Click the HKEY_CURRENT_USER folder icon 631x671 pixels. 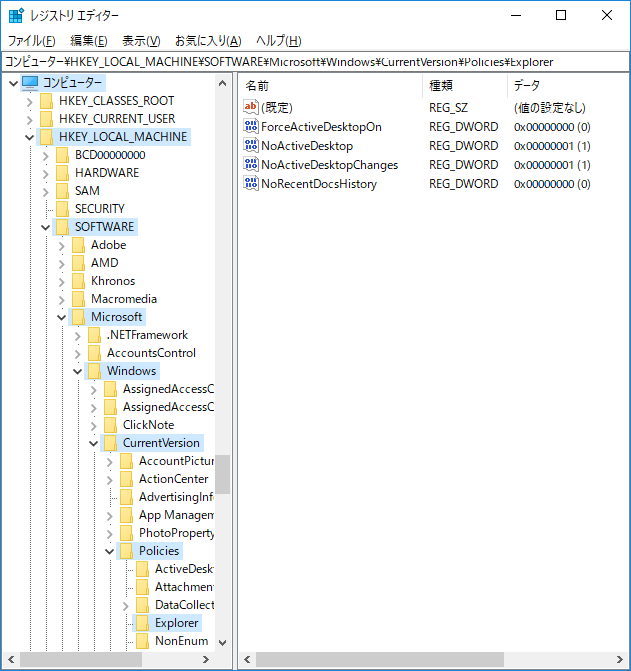point(46,119)
